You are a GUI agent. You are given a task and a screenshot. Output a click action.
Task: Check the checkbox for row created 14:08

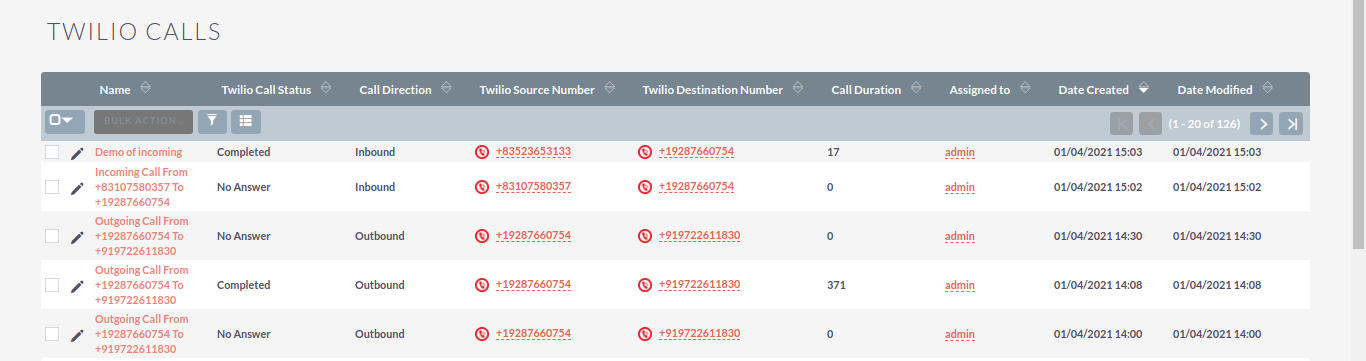pyautogui.click(x=52, y=285)
